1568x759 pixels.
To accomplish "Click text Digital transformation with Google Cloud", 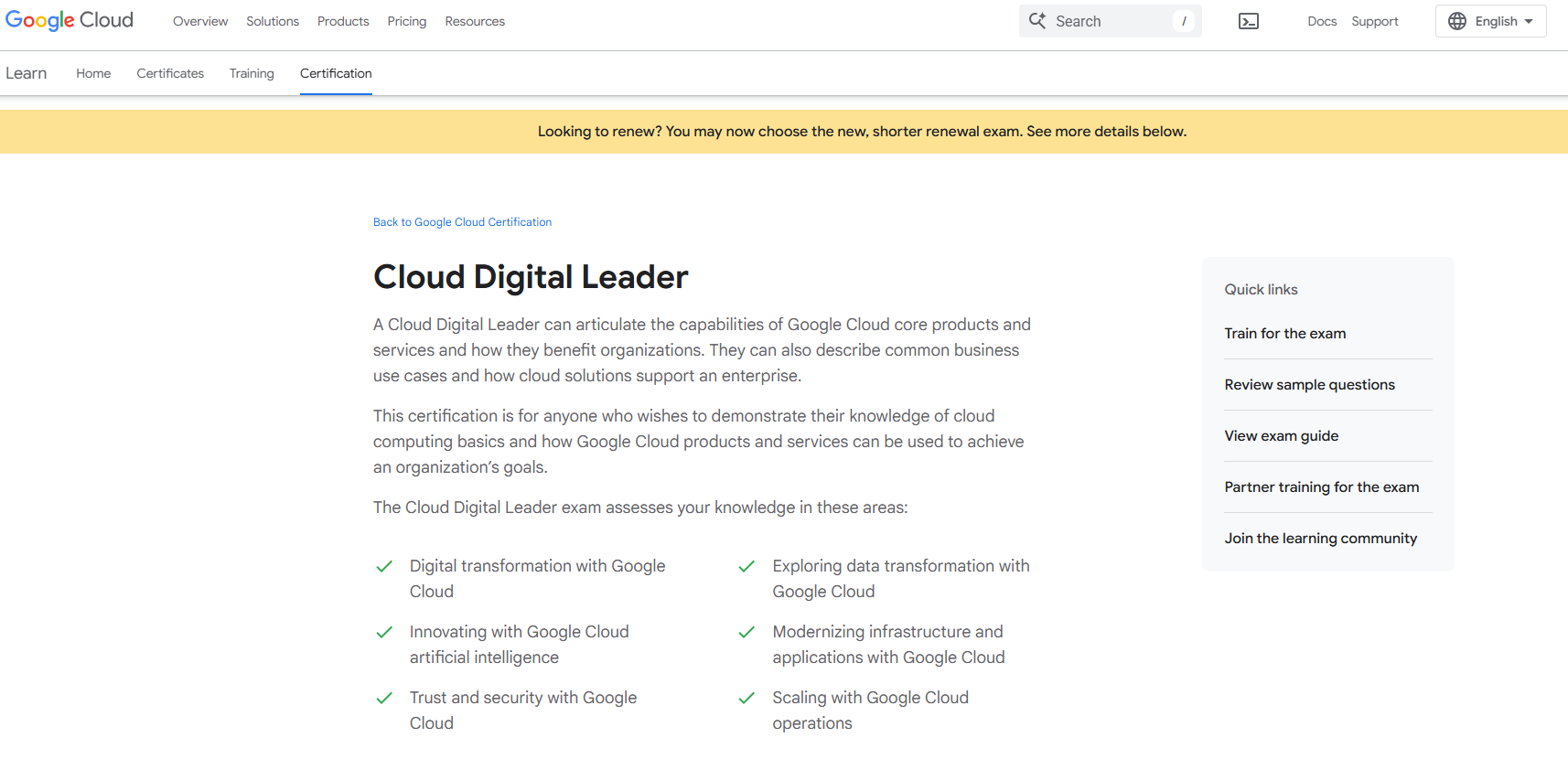I will click(538, 579).
